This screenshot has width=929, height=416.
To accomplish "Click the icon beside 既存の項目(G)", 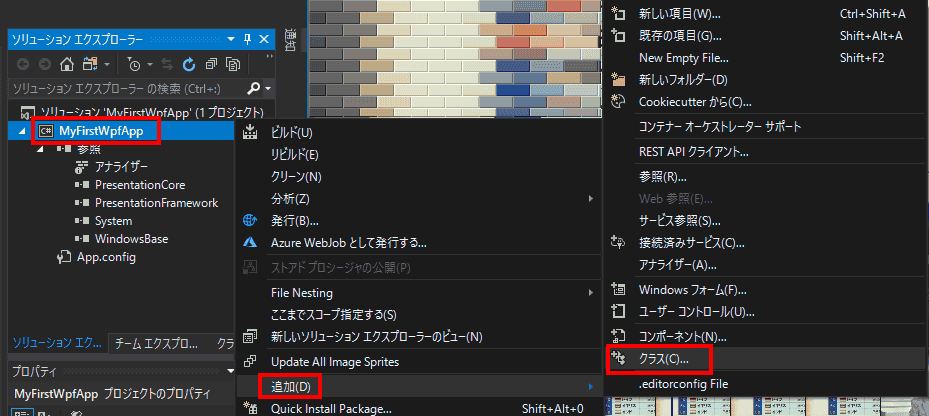I will 619,36.
